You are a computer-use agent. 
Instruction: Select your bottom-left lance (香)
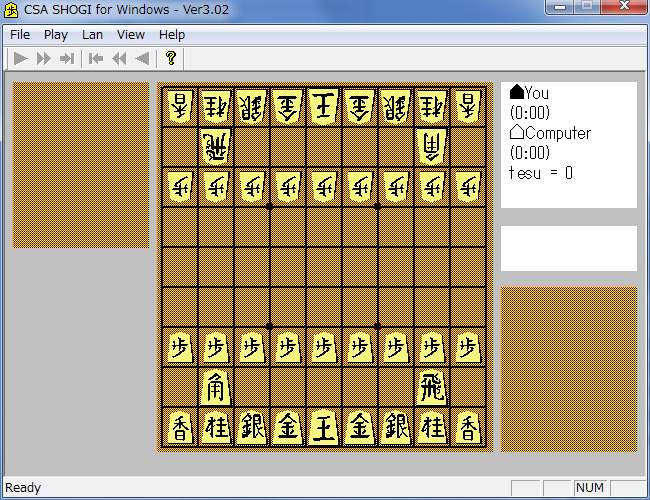point(180,427)
